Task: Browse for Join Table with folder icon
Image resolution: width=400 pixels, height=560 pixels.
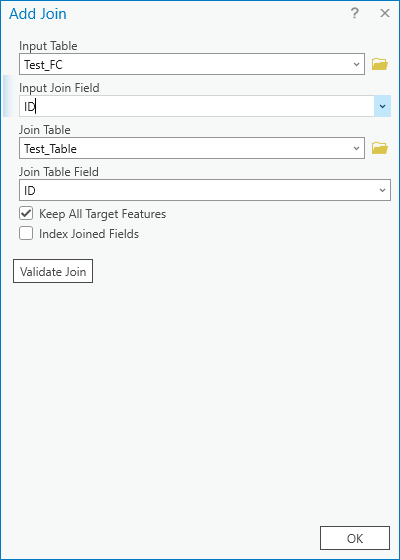Action: [380, 148]
